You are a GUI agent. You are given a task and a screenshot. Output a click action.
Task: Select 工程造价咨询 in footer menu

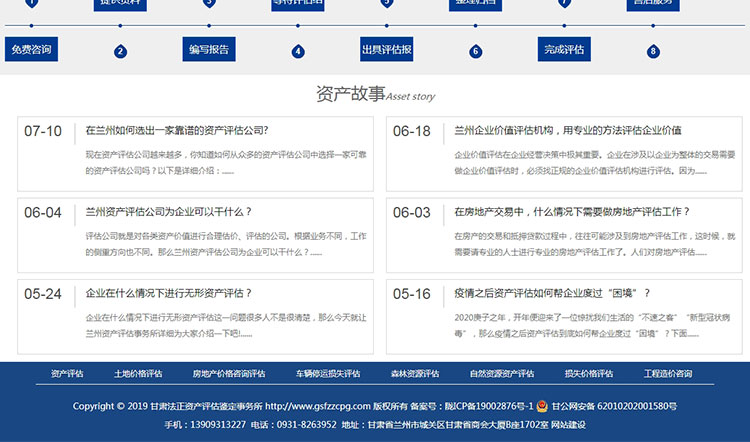[668, 373]
